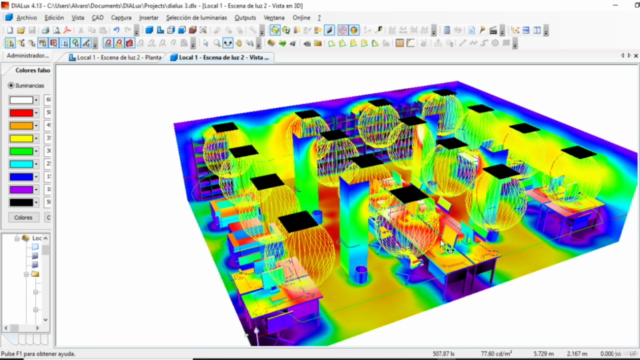Click the New project icon
The height and width of the screenshot is (360, 640).
click(10, 30)
